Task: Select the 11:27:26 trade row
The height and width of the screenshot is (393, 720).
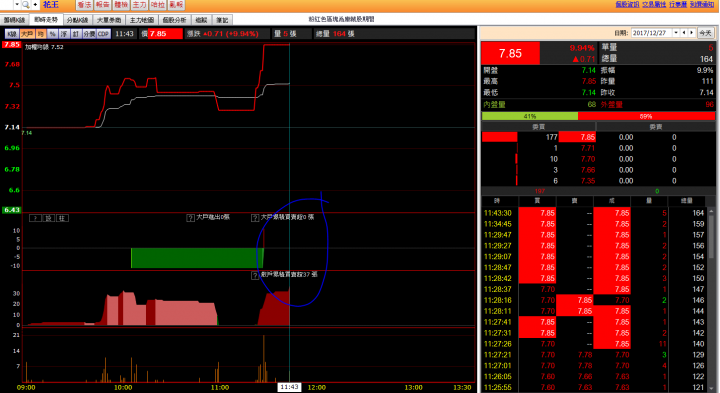Action: coord(594,344)
